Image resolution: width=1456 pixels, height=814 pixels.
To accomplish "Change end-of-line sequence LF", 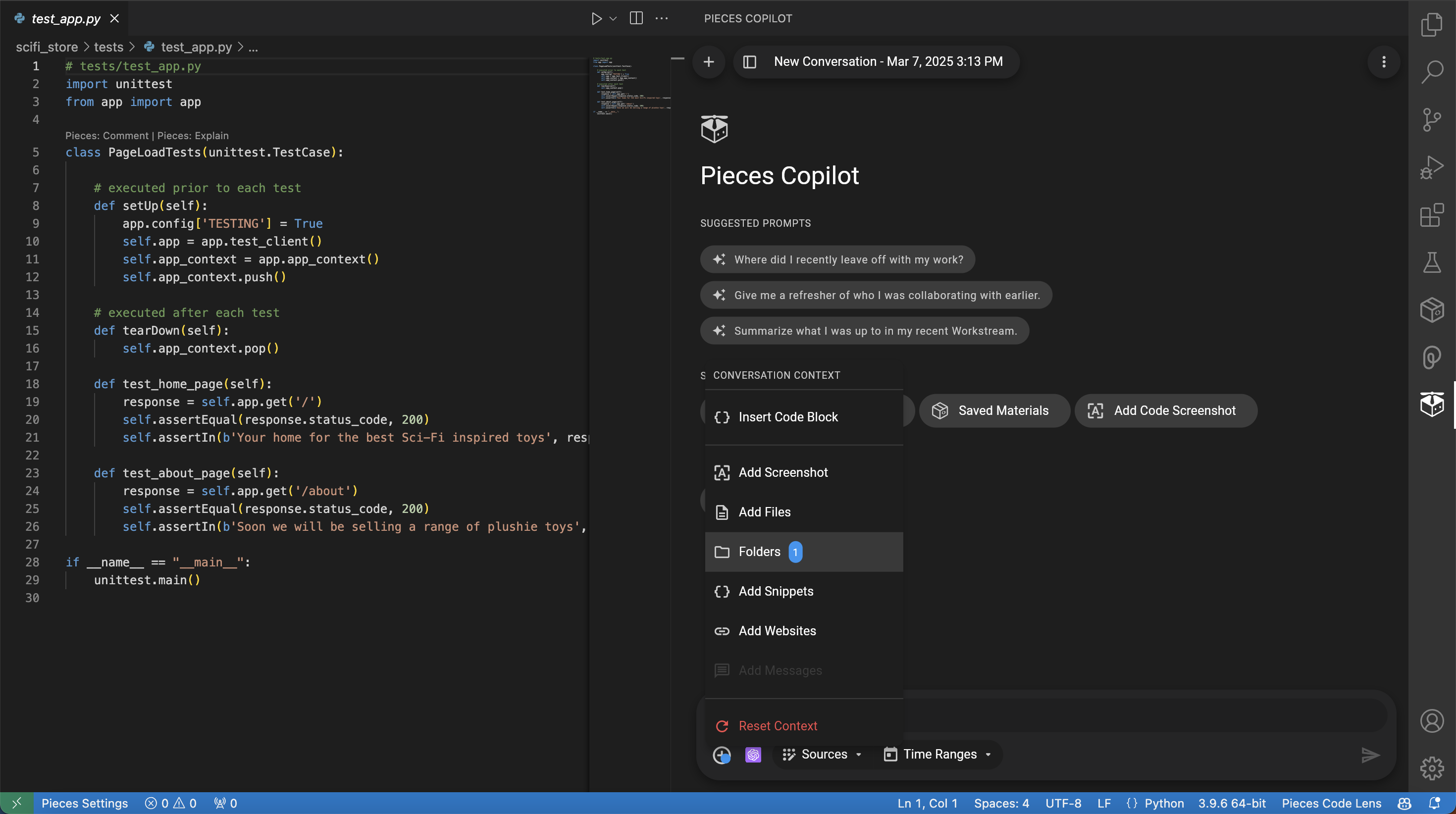I will [1104, 803].
